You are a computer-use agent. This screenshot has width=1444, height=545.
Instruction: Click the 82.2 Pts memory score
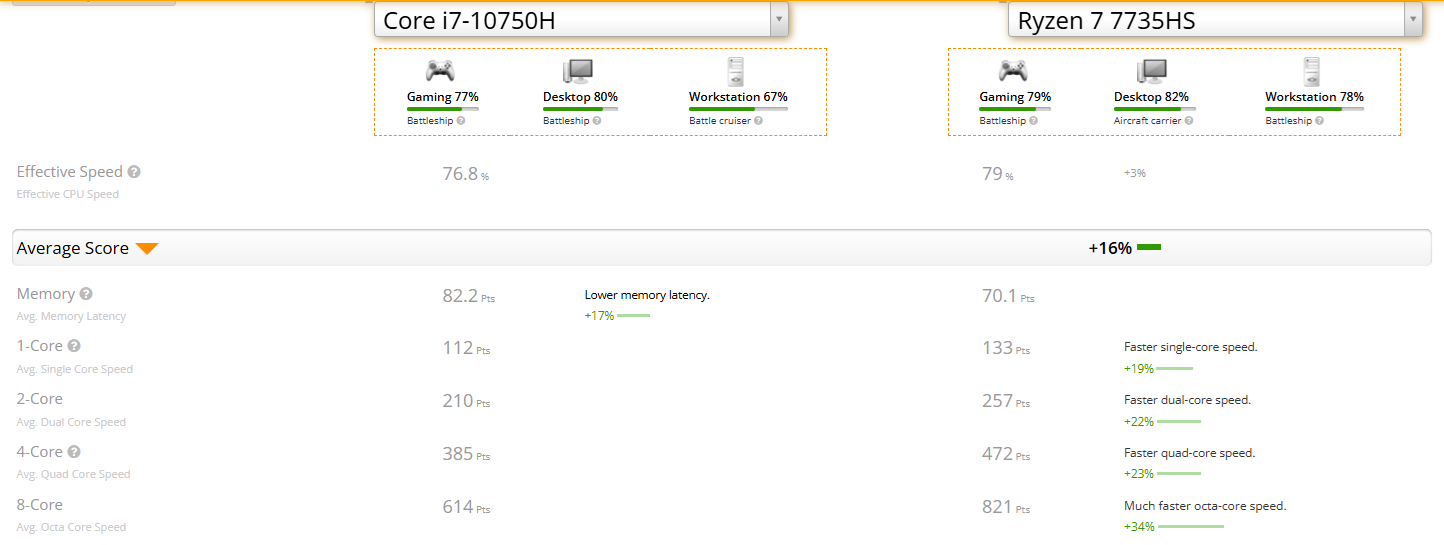coord(469,296)
